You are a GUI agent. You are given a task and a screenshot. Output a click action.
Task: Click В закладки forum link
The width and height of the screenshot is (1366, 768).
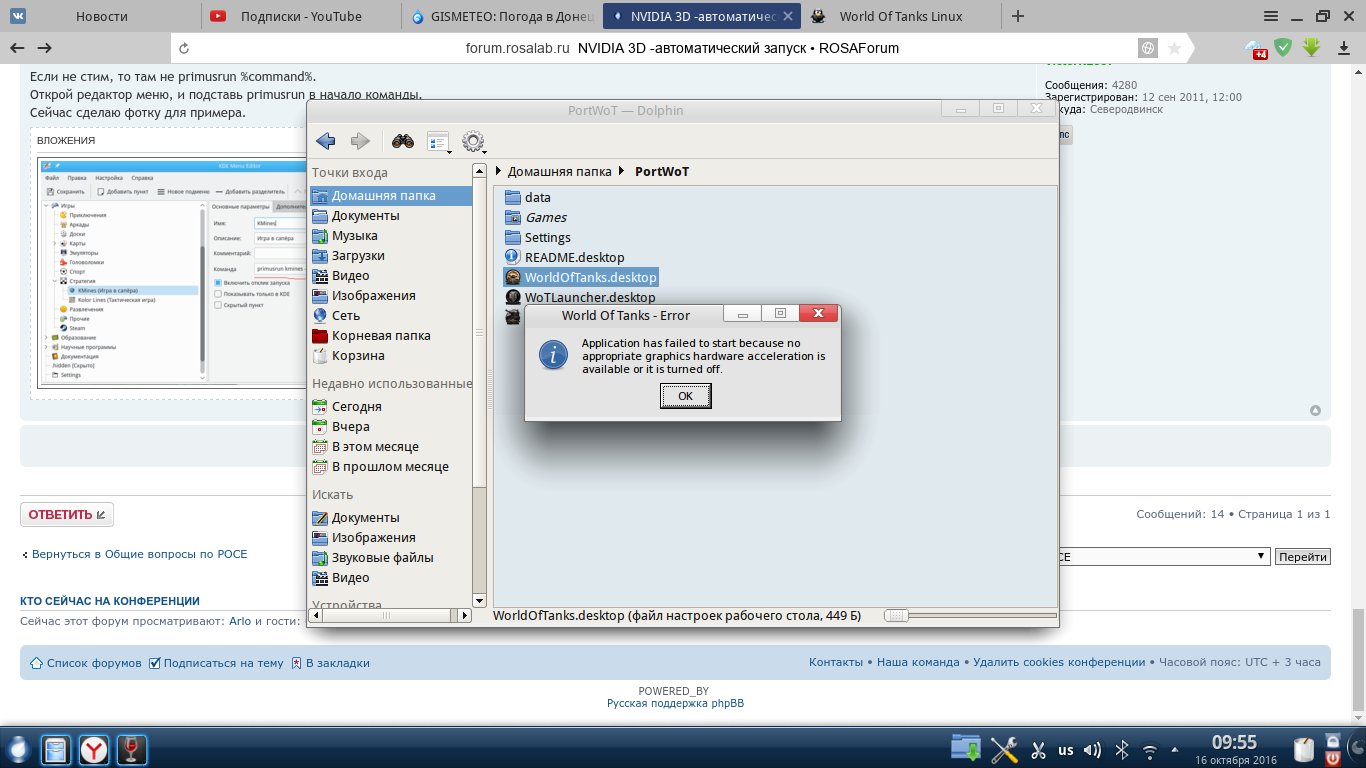click(x=338, y=662)
